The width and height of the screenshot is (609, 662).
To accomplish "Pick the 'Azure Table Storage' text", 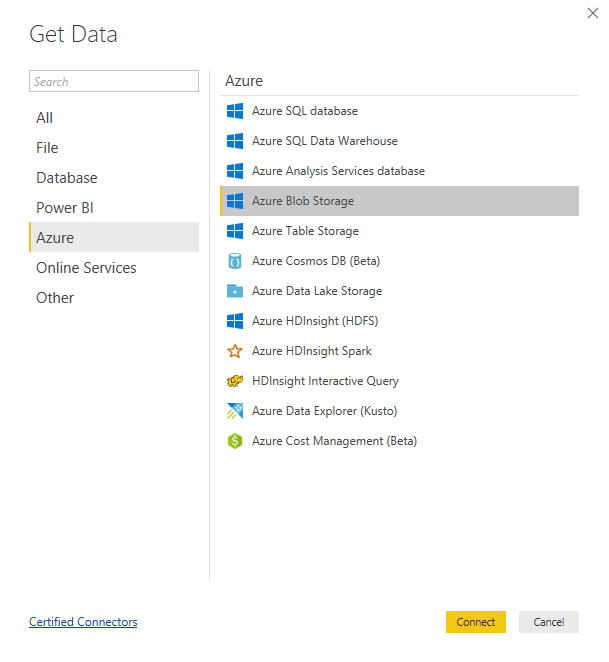I will click(305, 231).
